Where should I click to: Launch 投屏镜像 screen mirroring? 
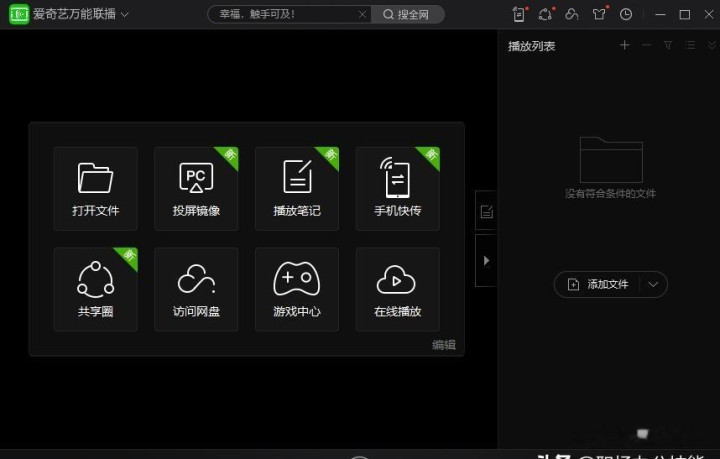click(x=196, y=189)
